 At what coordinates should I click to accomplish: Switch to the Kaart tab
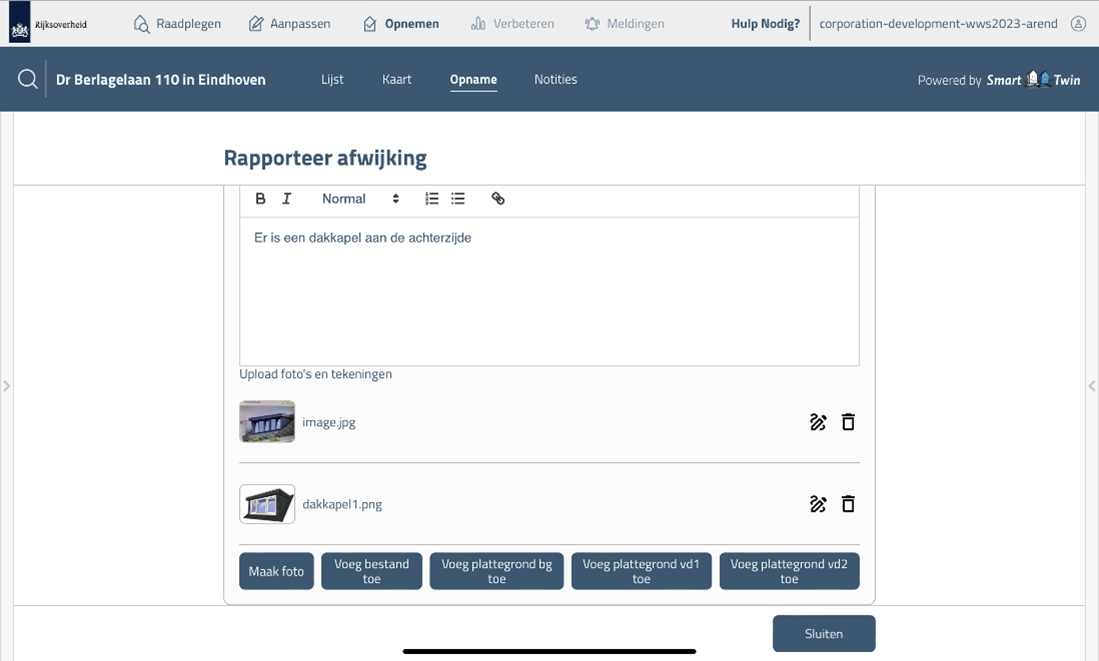[397, 79]
